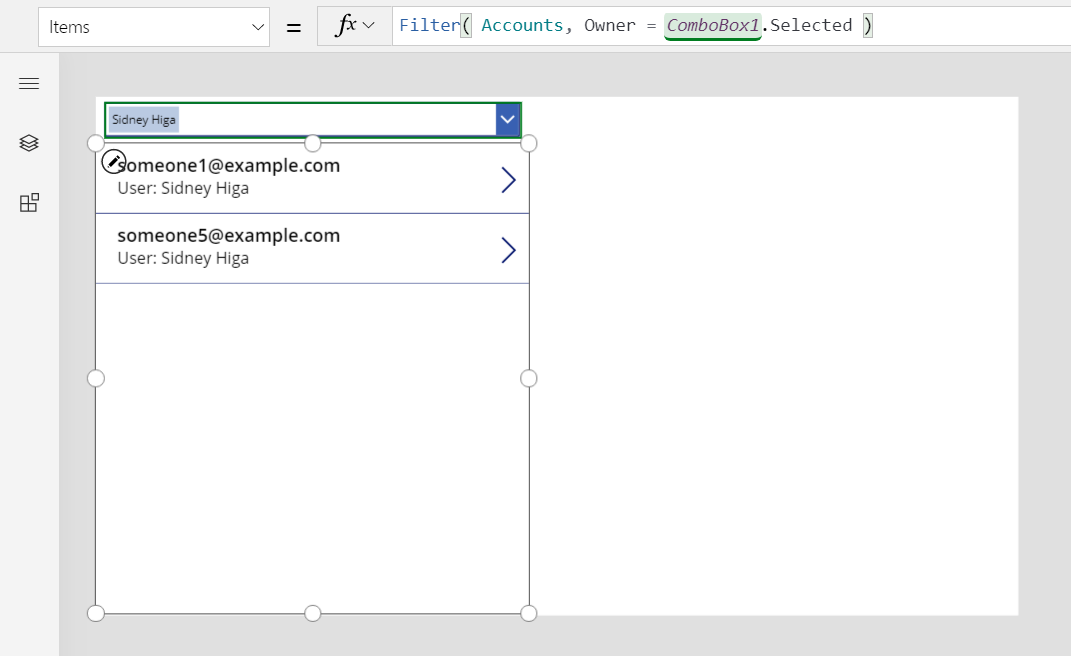Click the fx formula button
The width and height of the screenshot is (1071, 656).
click(354, 26)
